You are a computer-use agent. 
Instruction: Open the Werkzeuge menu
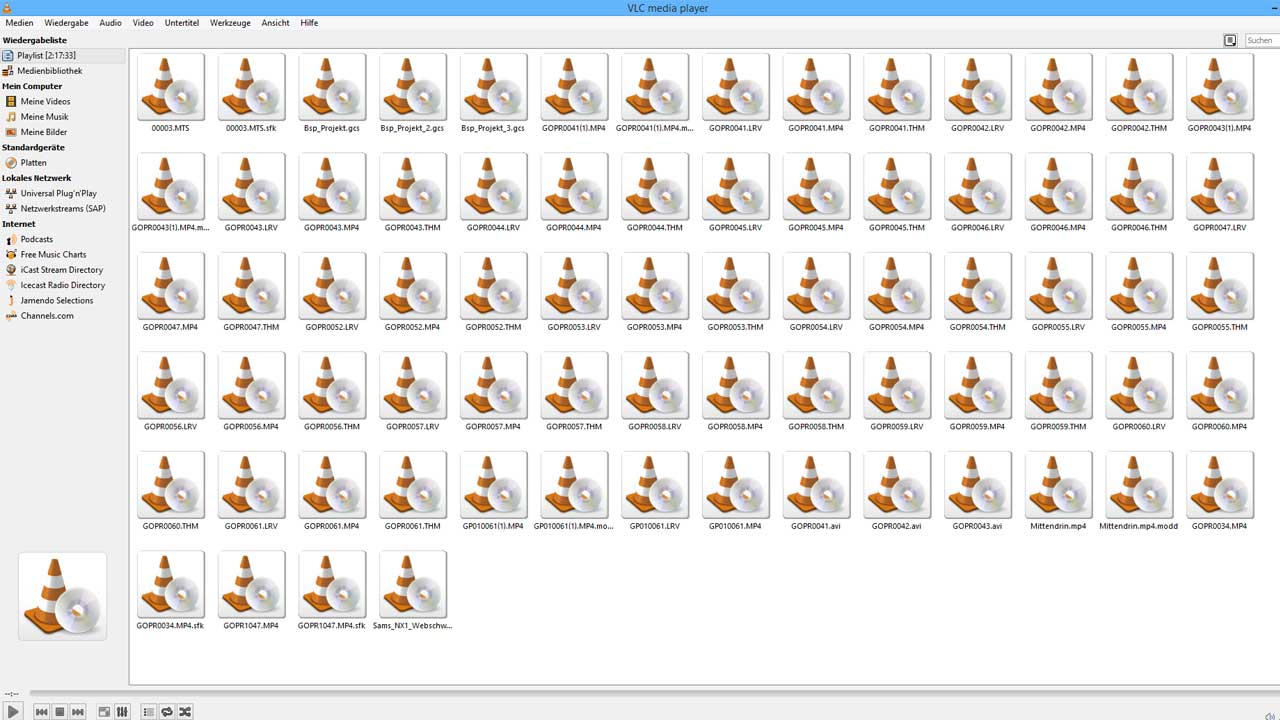pyautogui.click(x=229, y=22)
